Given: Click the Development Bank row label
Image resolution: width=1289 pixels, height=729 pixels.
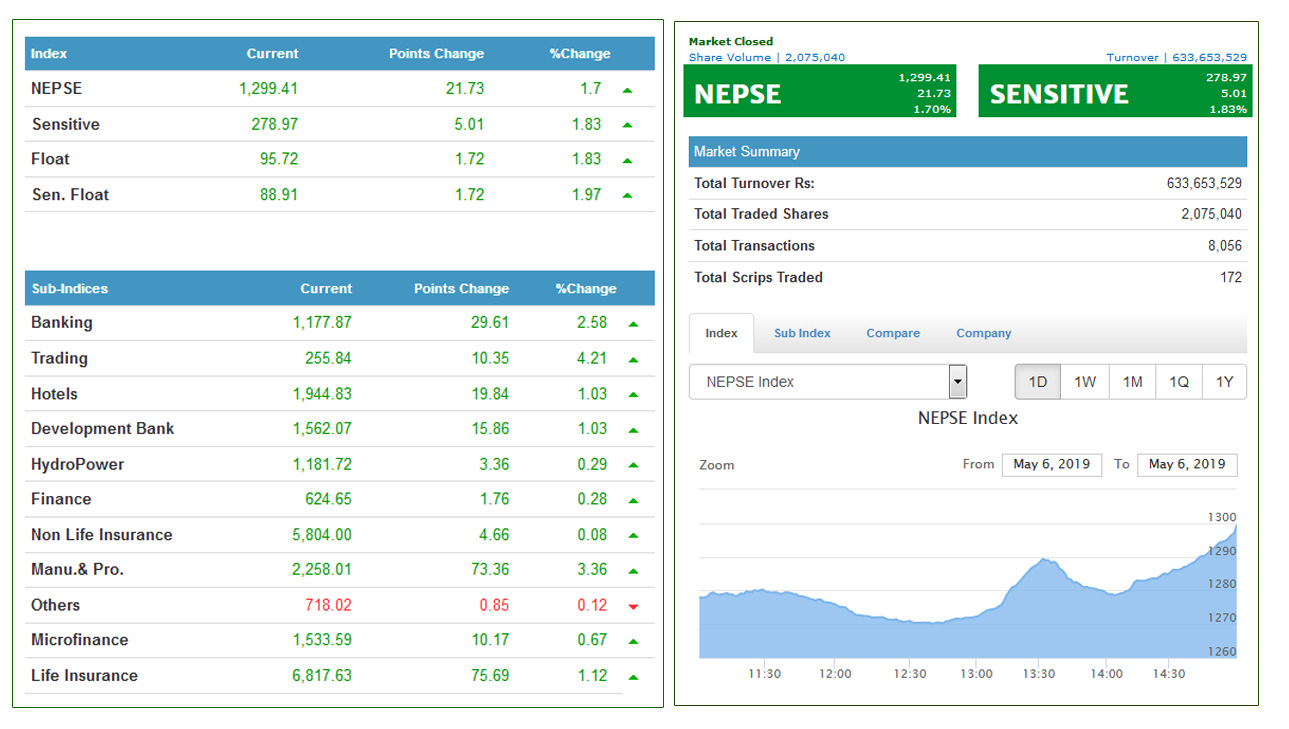Looking at the screenshot, I should pyautogui.click(x=102, y=428).
